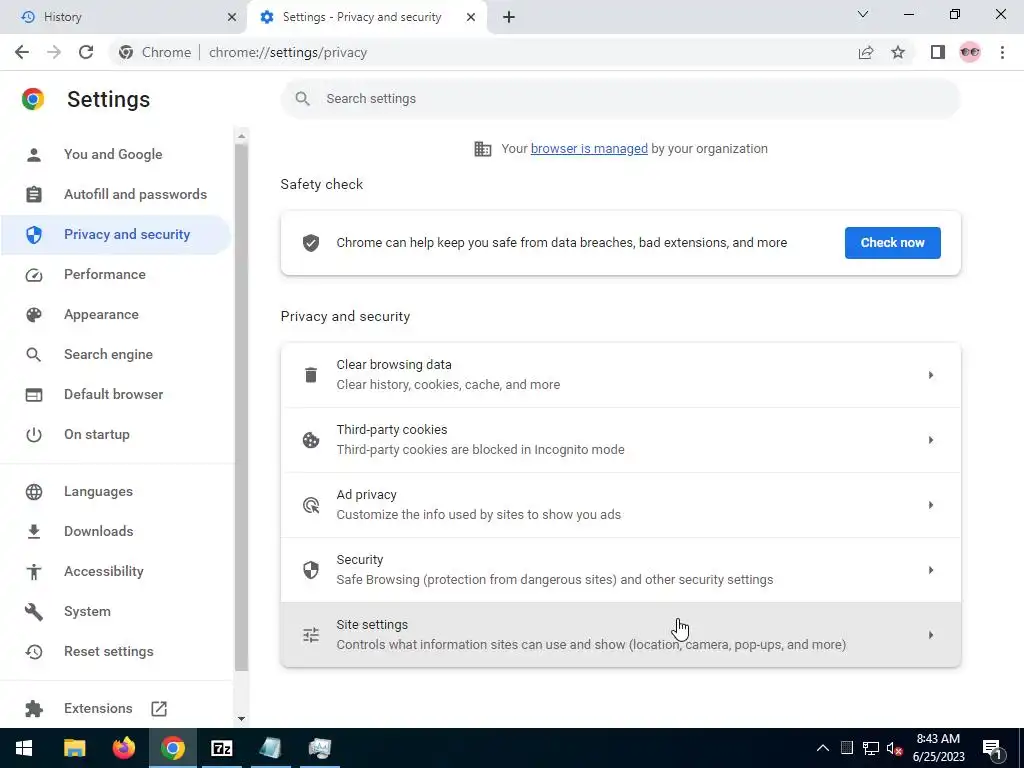Open the notification center icon
Image resolution: width=1024 pixels, height=768 pixels.
point(991,748)
